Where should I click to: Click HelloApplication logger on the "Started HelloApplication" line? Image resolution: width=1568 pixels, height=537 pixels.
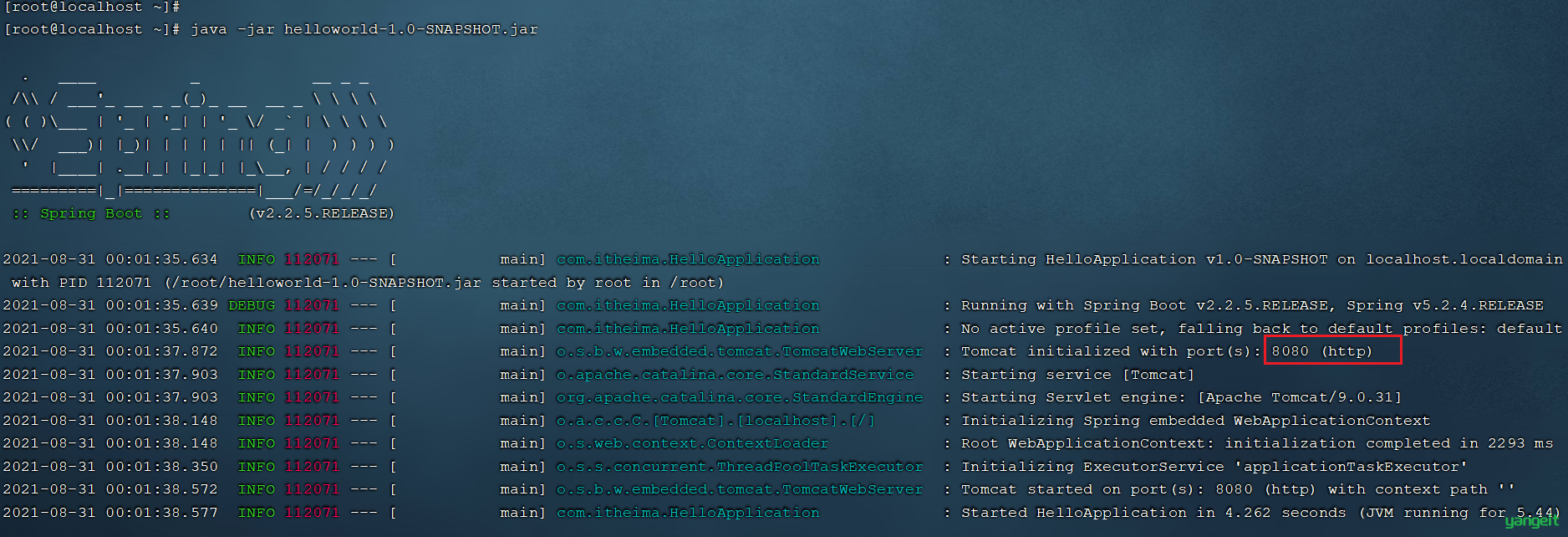pyautogui.click(x=688, y=513)
